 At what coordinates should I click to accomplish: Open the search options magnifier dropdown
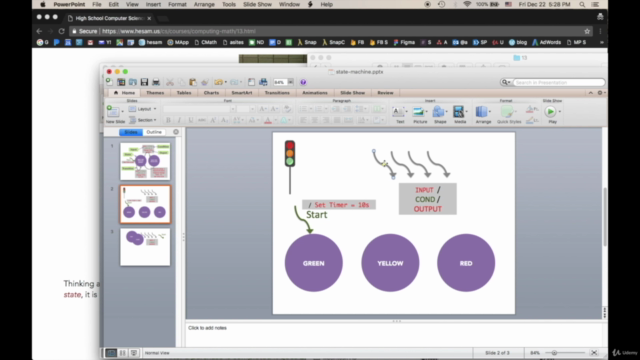[506, 82]
